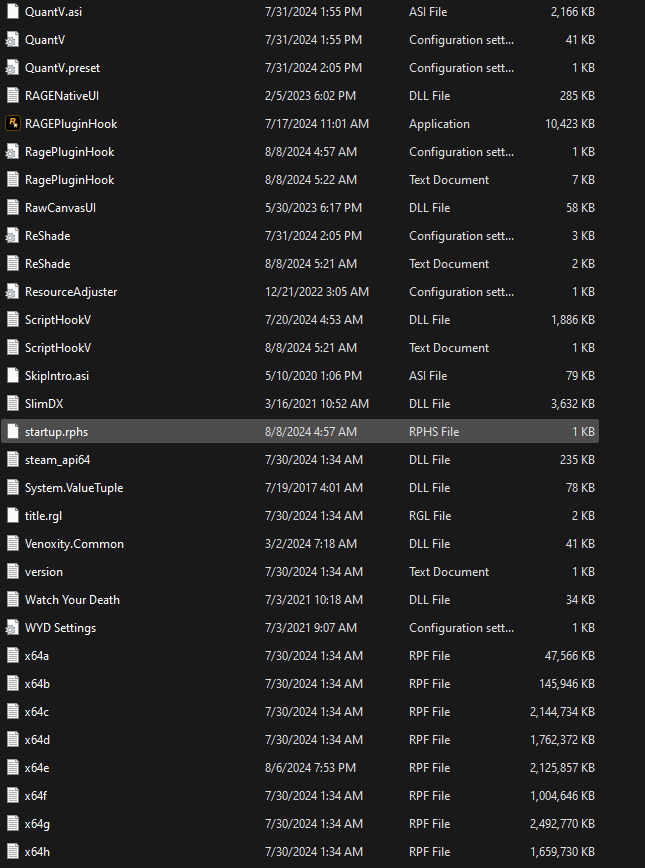Select the System.ValueTuple file name
This screenshot has height=868, width=645.
pos(74,488)
